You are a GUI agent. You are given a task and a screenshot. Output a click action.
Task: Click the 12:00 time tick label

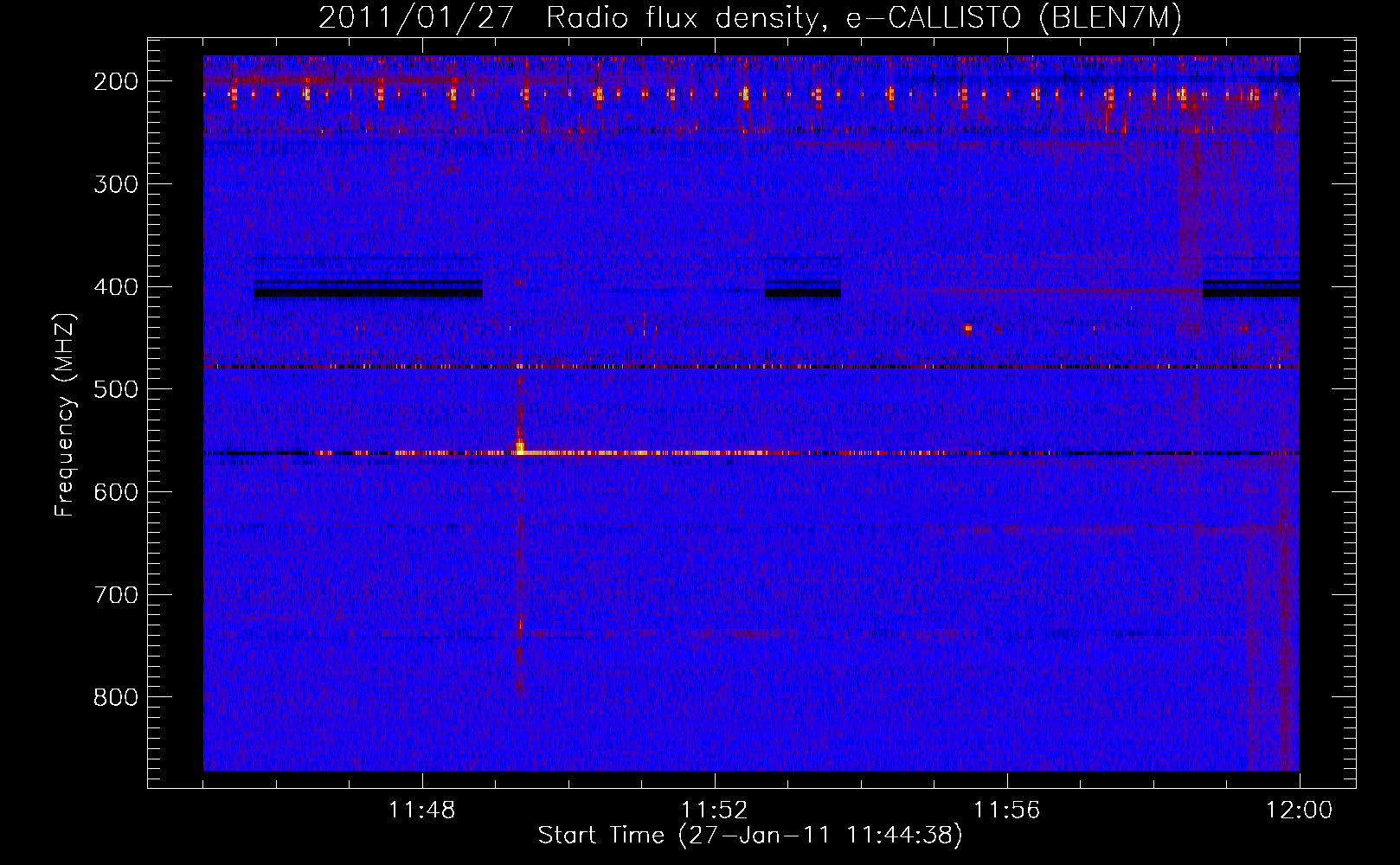(x=1300, y=811)
